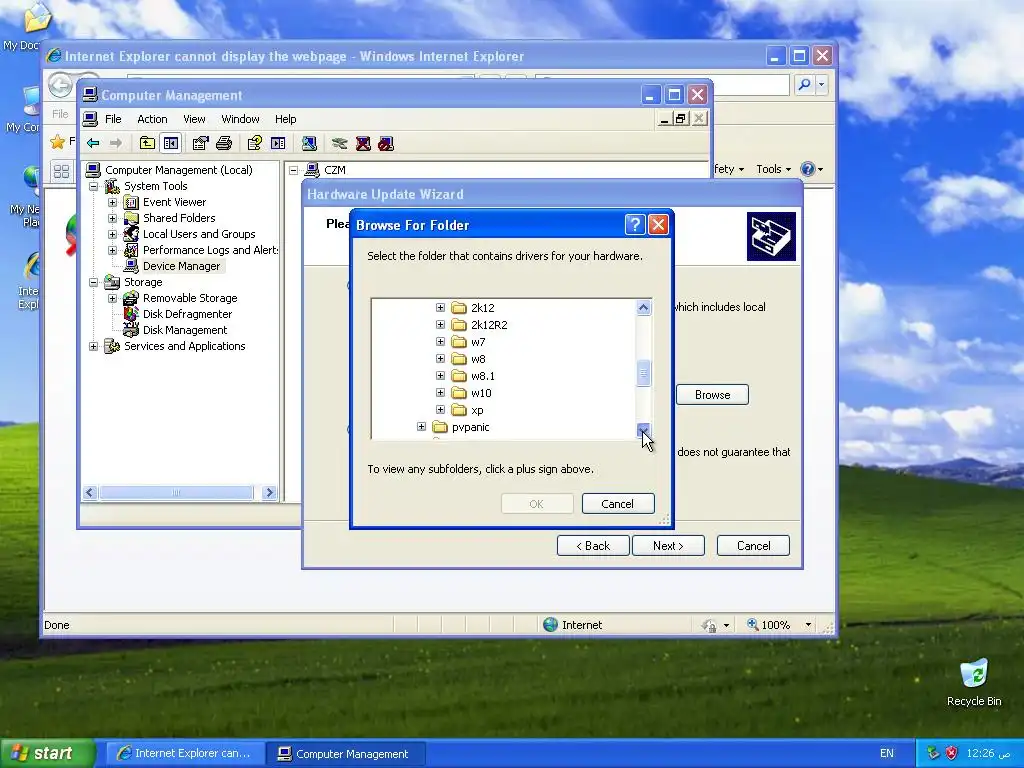Open the File menu in Computer Management

click(113, 119)
